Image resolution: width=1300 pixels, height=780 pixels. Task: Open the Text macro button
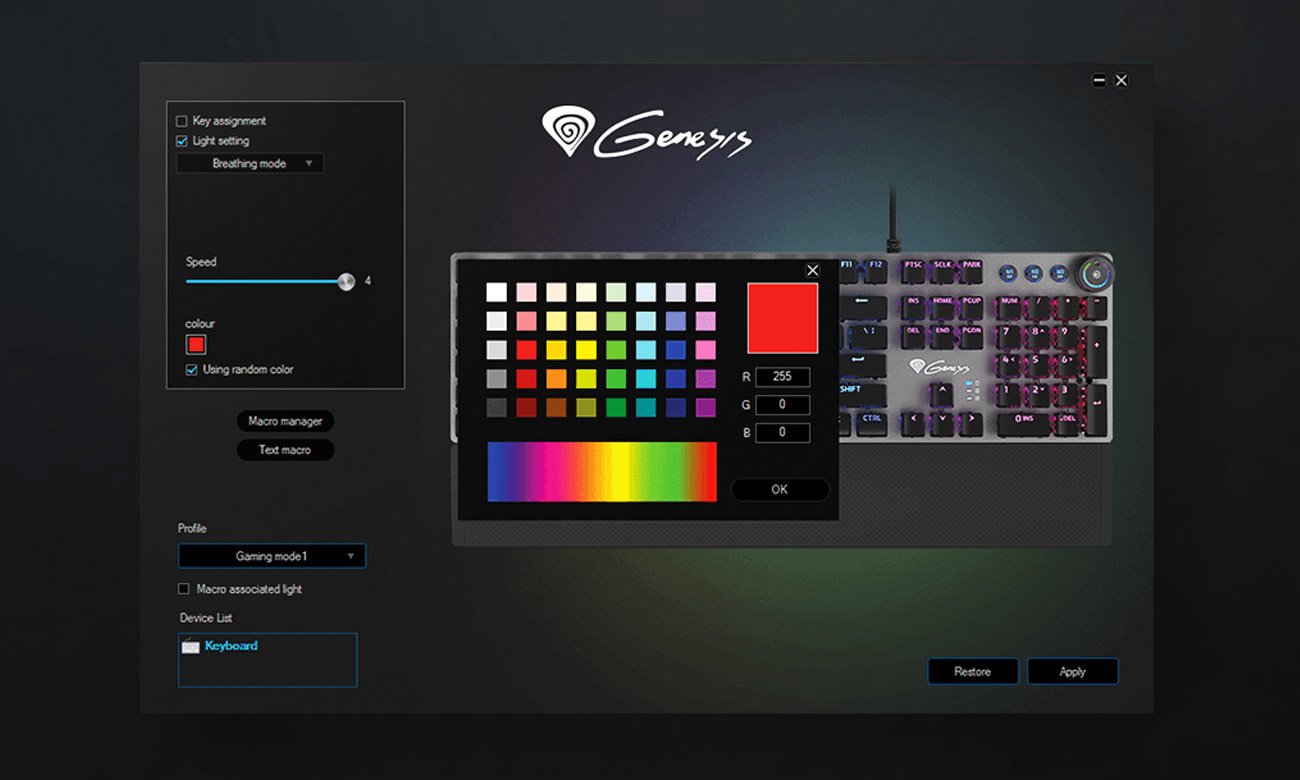click(285, 450)
